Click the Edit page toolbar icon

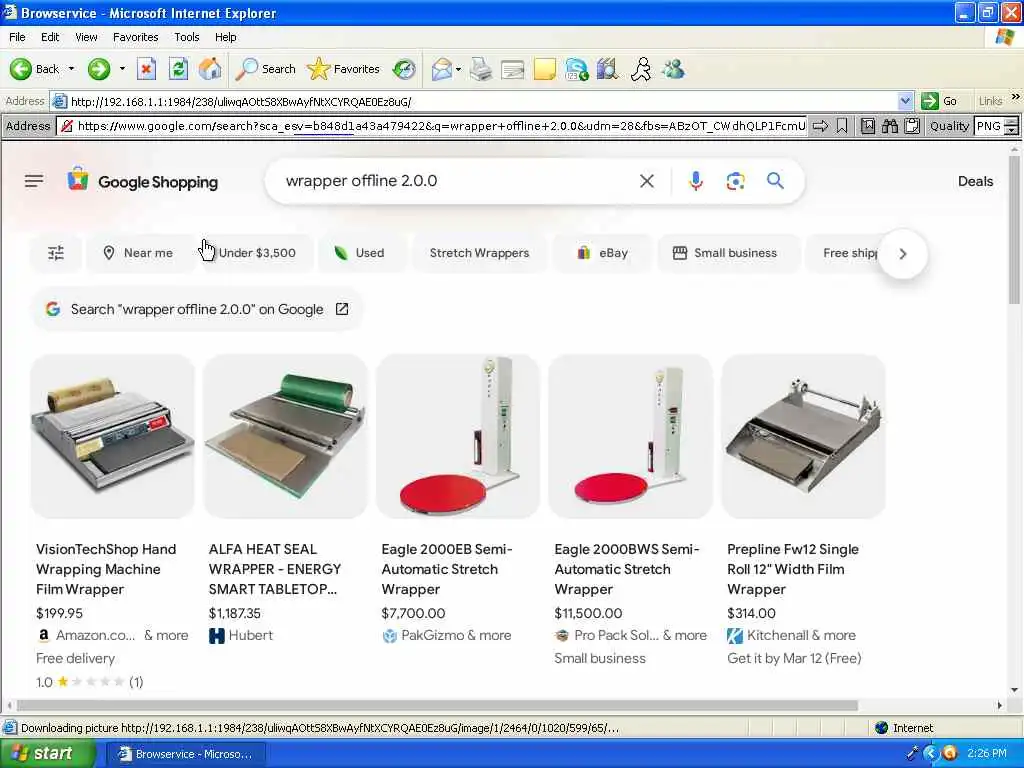[513, 69]
